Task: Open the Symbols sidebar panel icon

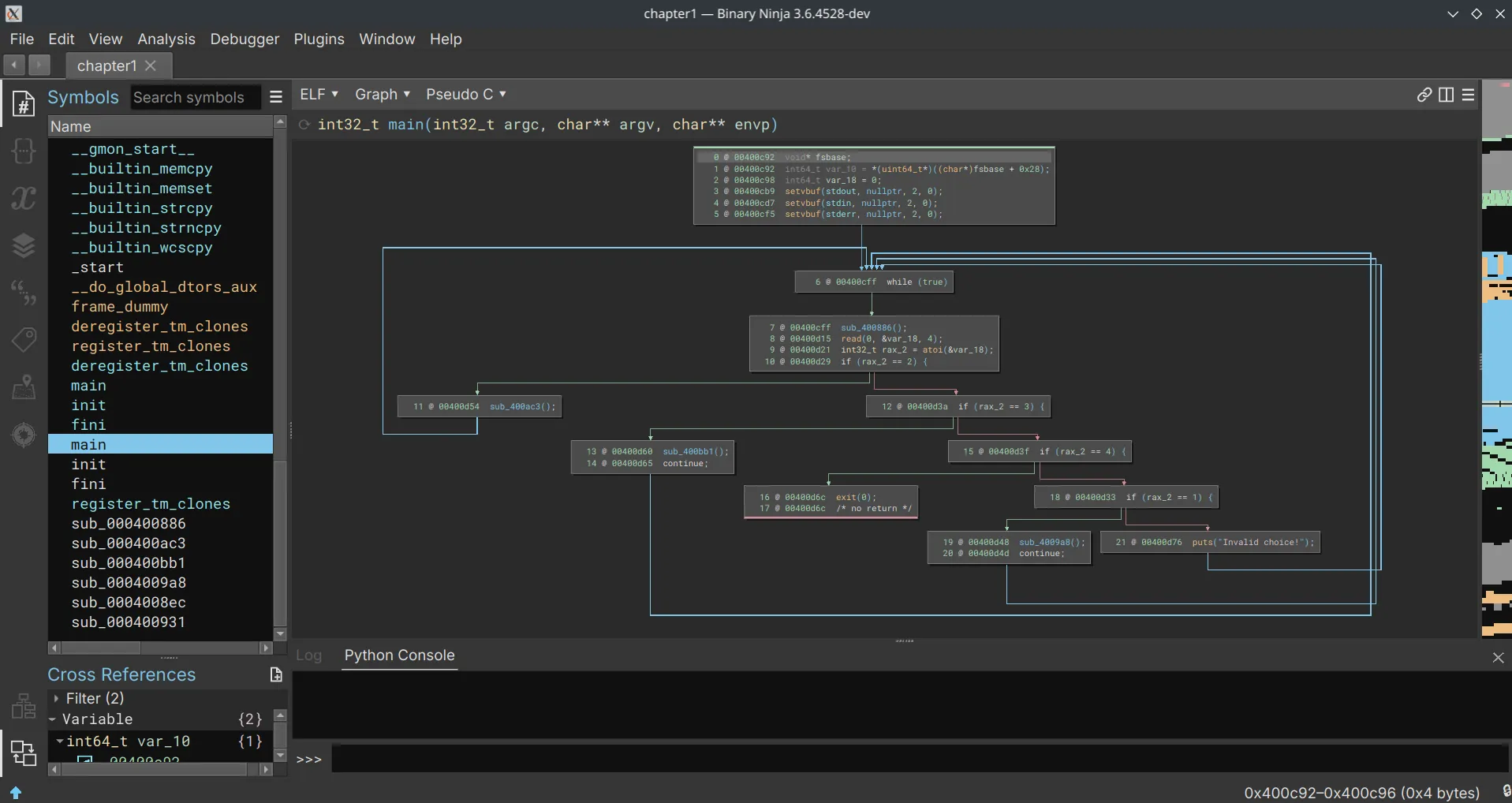Action: [24, 103]
